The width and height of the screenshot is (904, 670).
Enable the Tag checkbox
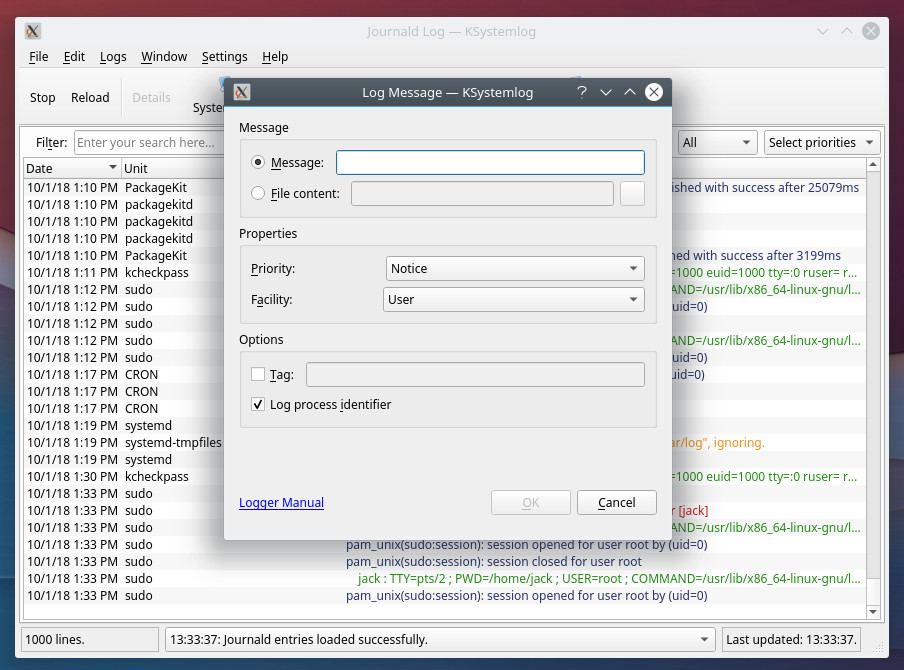(x=258, y=374)
